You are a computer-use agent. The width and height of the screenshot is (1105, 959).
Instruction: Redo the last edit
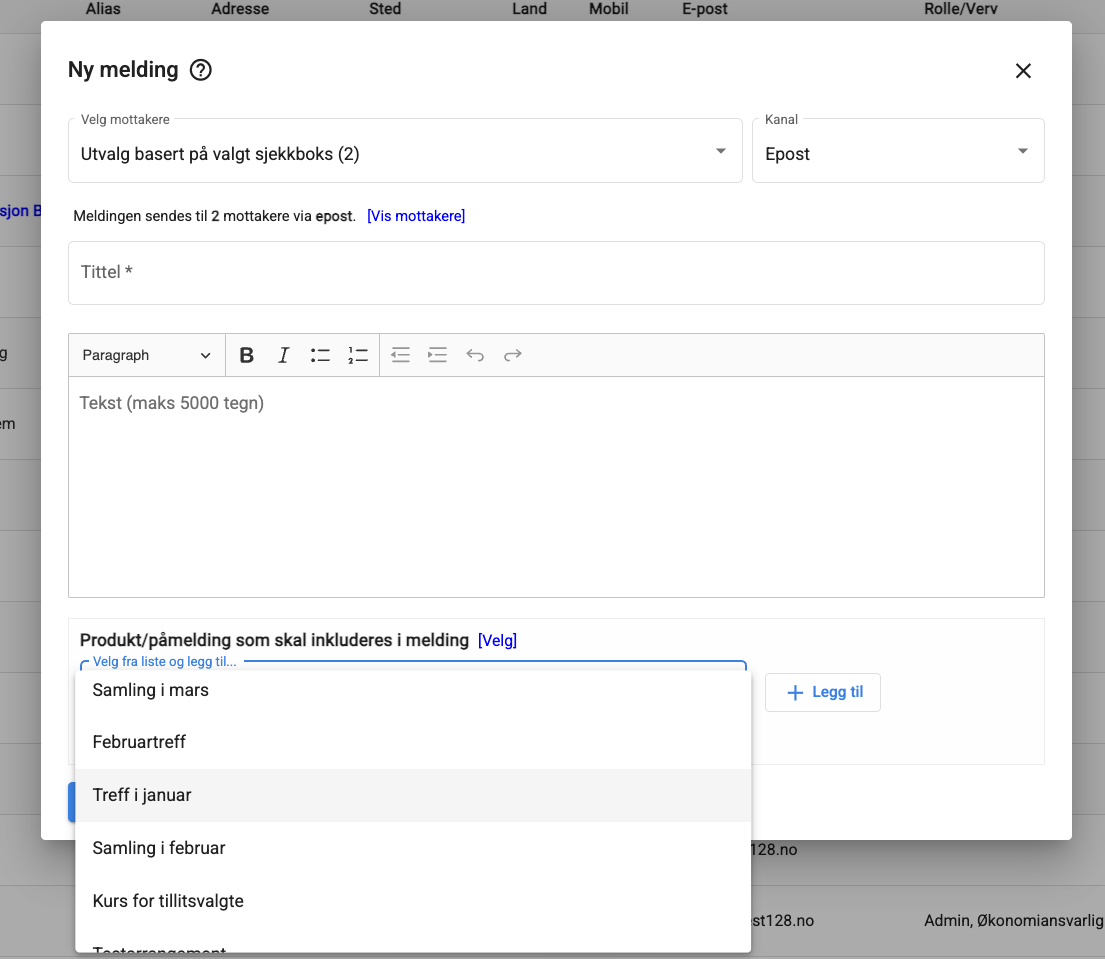click(512, 355)
